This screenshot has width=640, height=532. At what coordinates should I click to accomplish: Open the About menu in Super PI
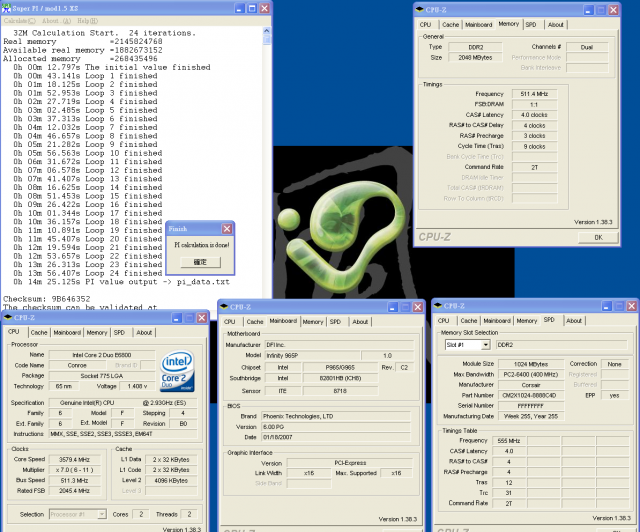[56, 21]
